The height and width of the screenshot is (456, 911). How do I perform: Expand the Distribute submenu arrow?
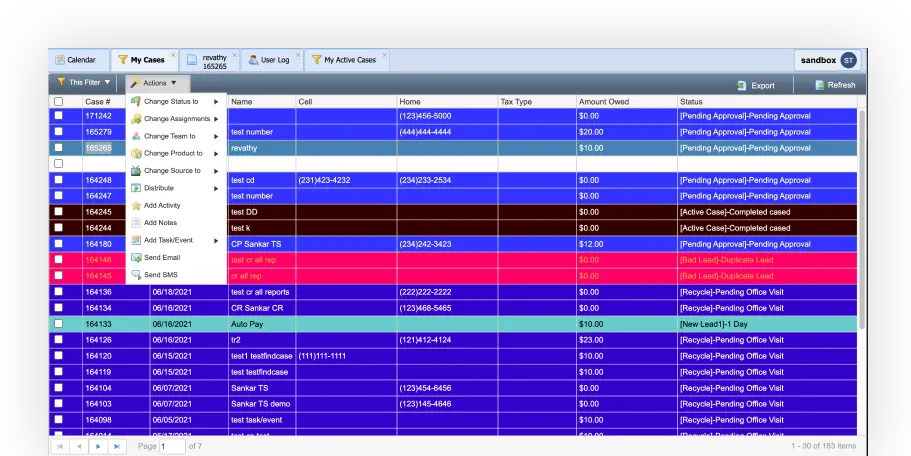pos(216,189)
